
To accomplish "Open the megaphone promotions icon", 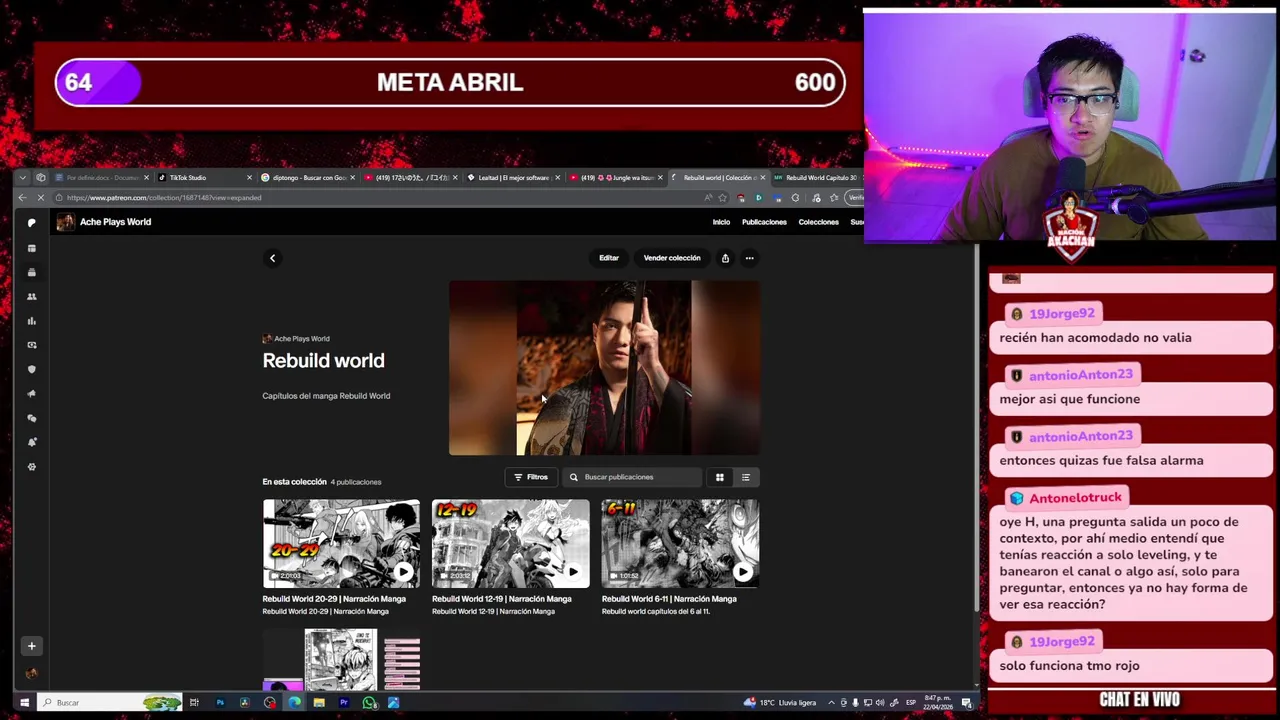I will 32,394.
